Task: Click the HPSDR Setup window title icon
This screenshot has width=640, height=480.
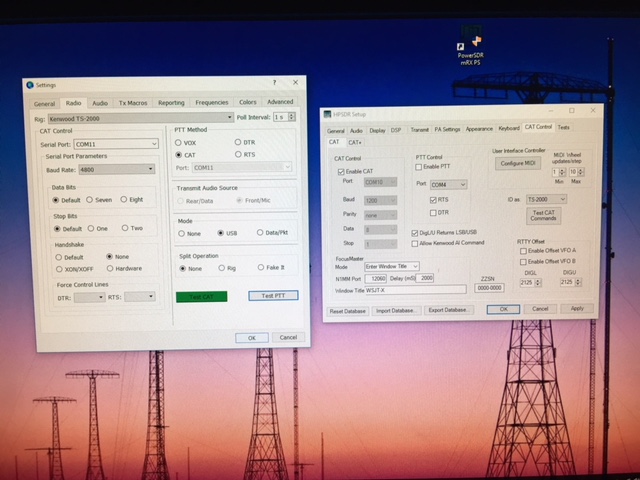Action: coord(328,112)
